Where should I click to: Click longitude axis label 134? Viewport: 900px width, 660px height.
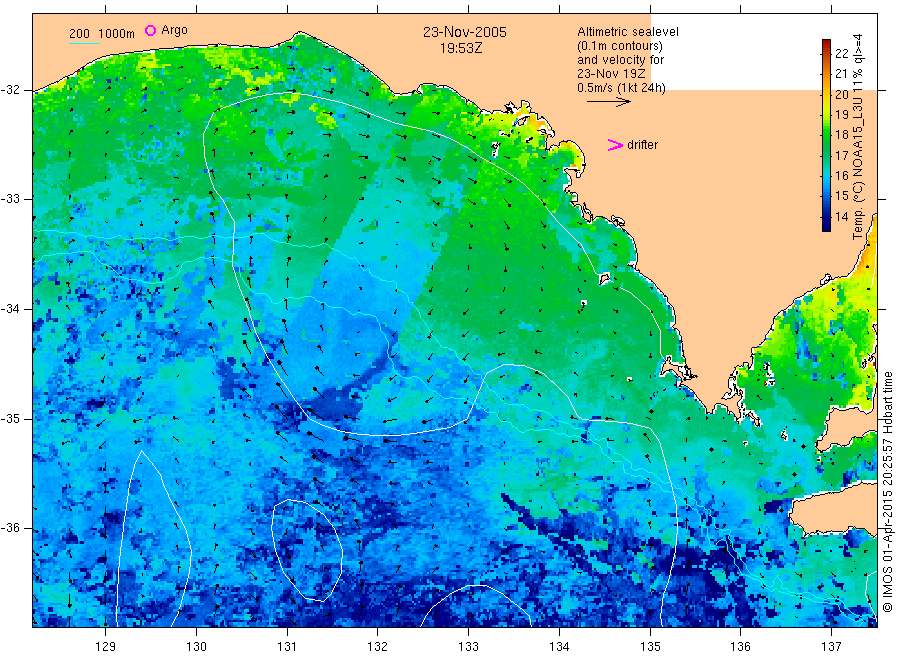[x=559, y=646]
